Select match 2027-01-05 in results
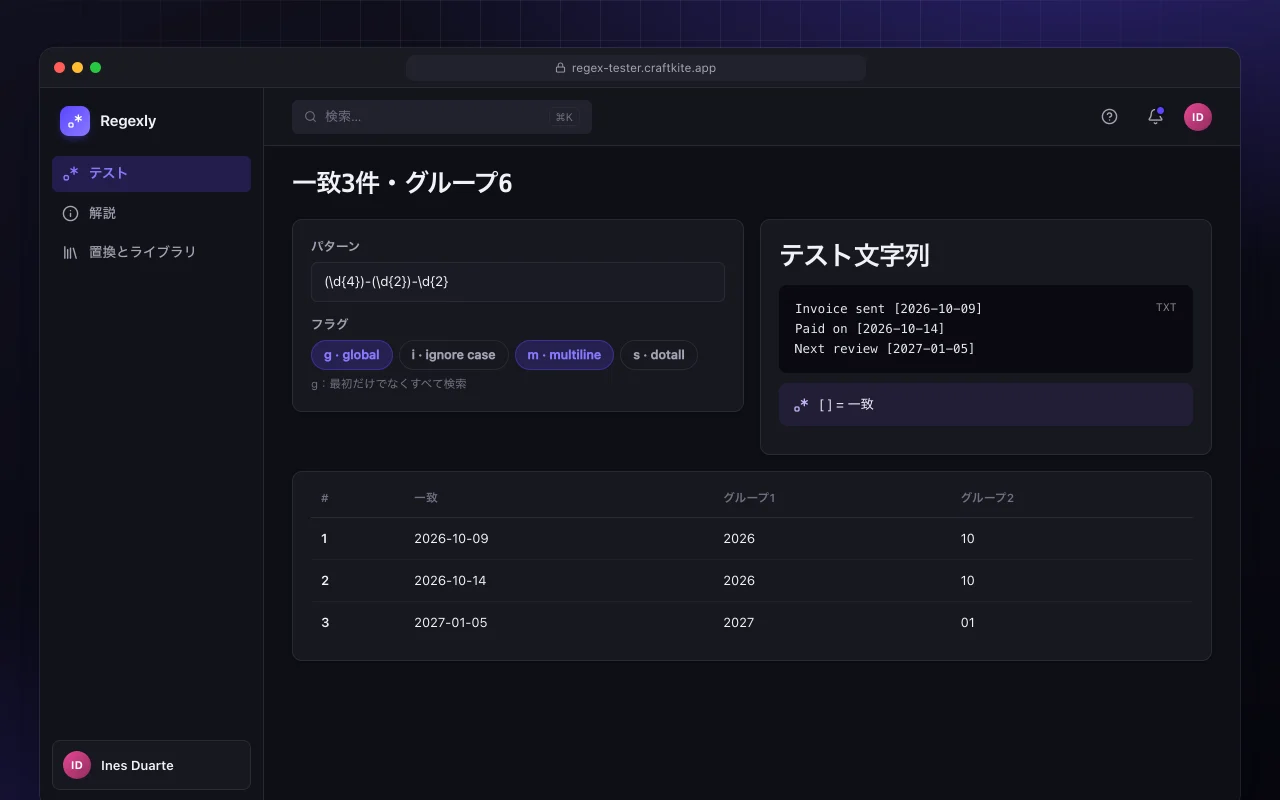Image resolution: width=1280 pixels, height=800 pixels. 451,623
